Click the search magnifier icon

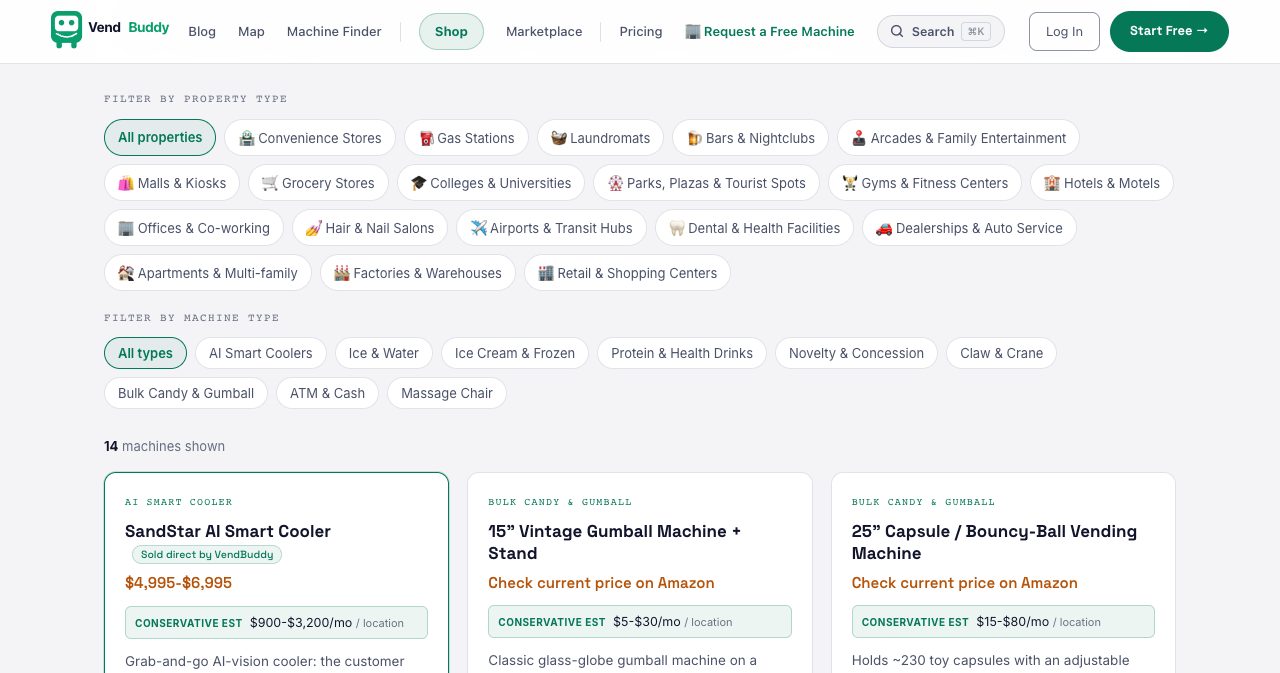click(x=897, y=32)
